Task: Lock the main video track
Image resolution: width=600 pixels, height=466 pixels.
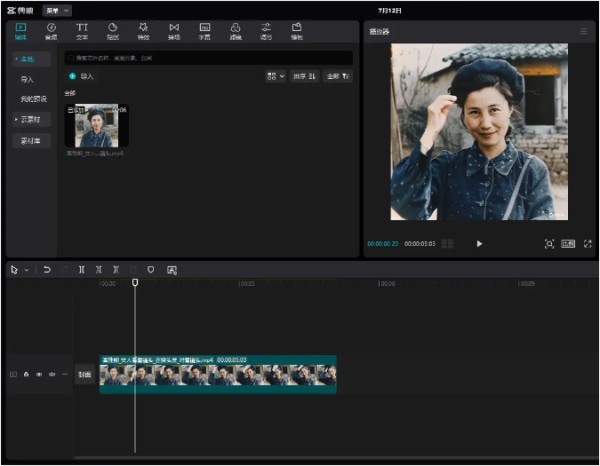Action: (26, 374)
